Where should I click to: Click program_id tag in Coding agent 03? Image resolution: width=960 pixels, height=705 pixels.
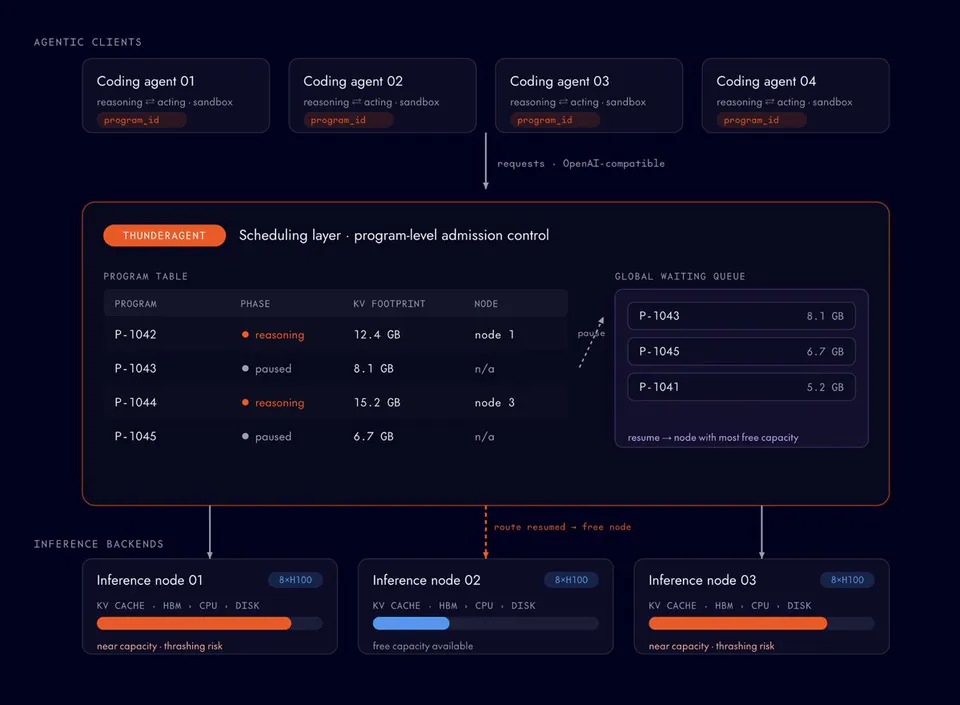pyautogui.click(x=555, y=120)
